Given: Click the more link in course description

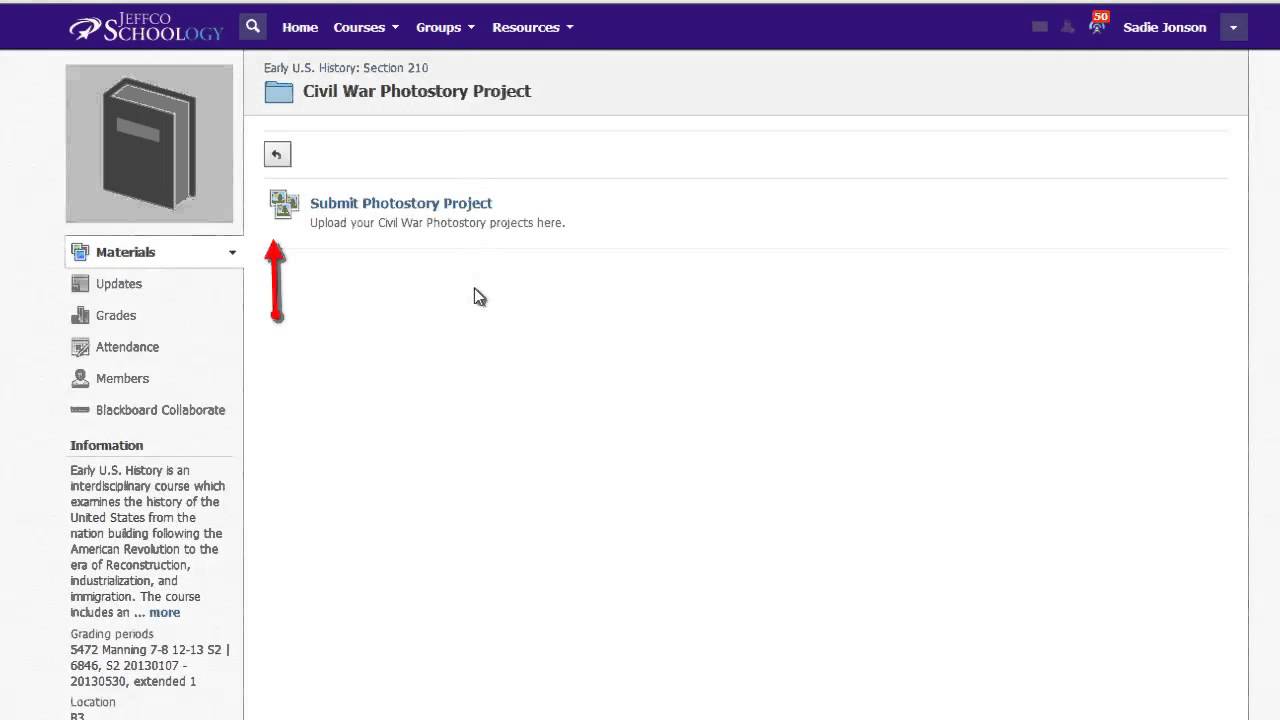Looking at the screenshot, I should (x=165, y=612).
